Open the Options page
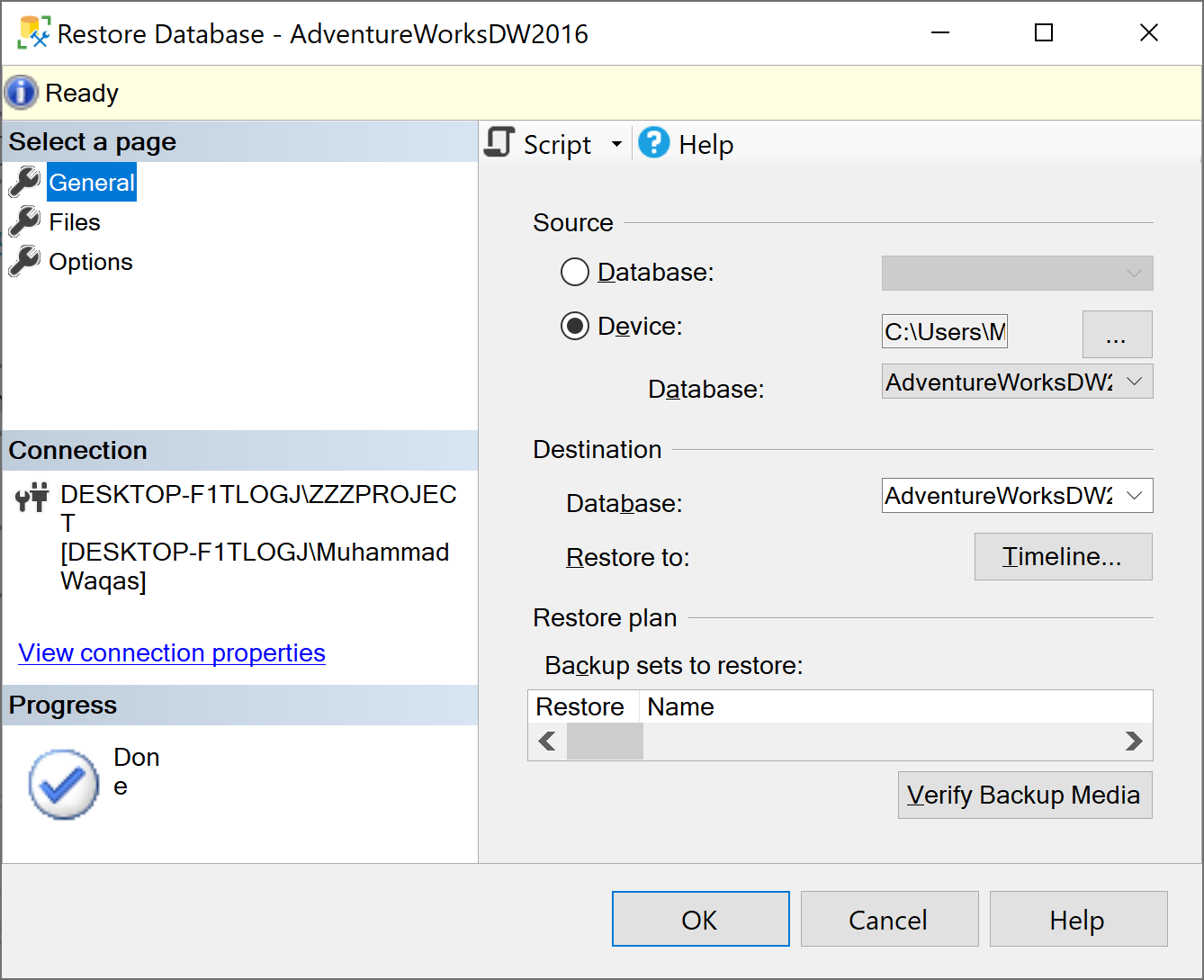The image size is (1204, 980). click(x=91, y=262)
